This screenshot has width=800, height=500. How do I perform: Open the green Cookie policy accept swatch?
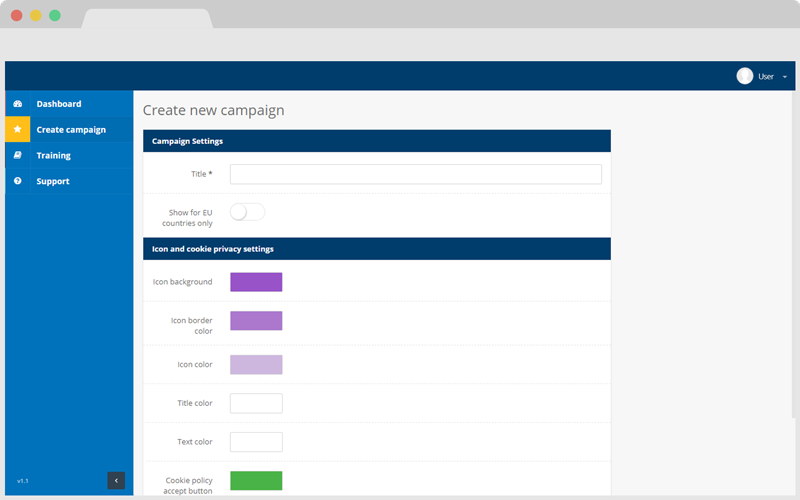(256, 481)
